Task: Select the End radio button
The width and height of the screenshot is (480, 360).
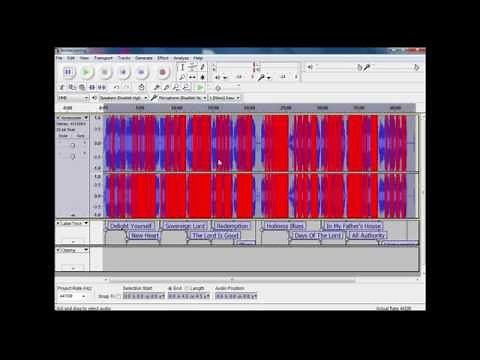Action: (x=170, y=288)
